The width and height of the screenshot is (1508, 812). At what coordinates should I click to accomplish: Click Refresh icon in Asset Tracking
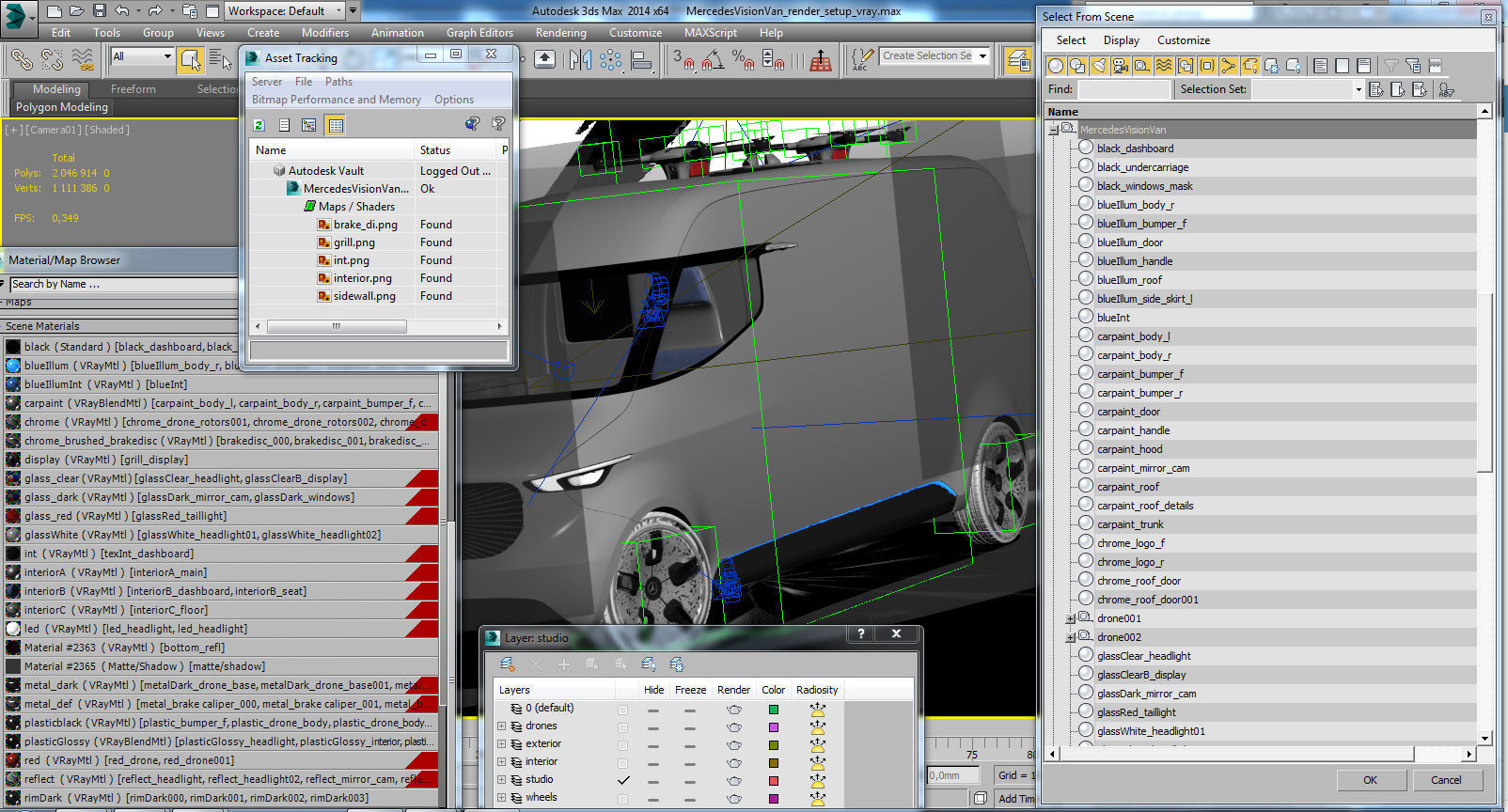pyautogui.click(x=259, y=125)
